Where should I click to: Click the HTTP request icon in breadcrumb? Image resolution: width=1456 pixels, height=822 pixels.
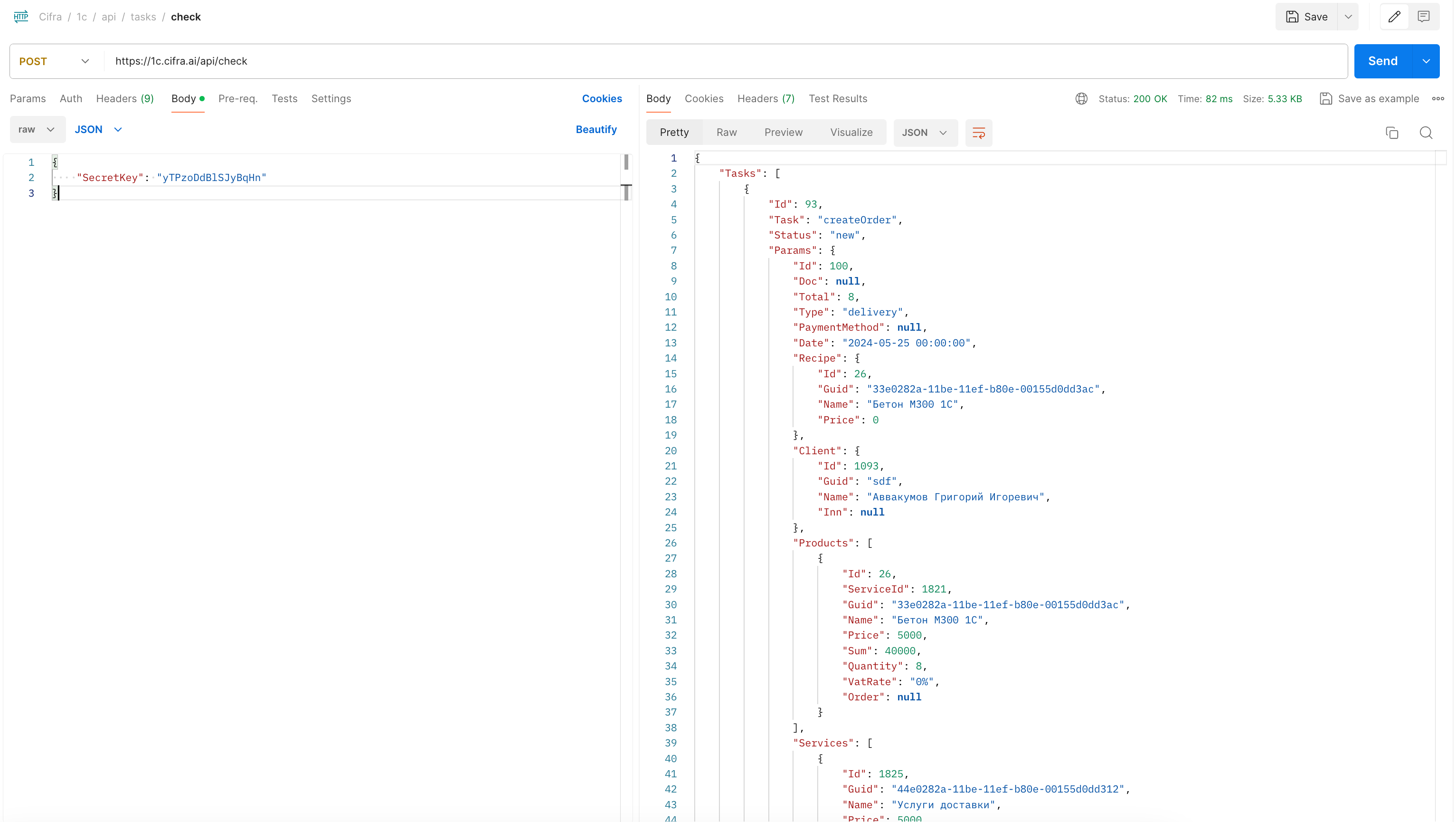click(21, 17)
